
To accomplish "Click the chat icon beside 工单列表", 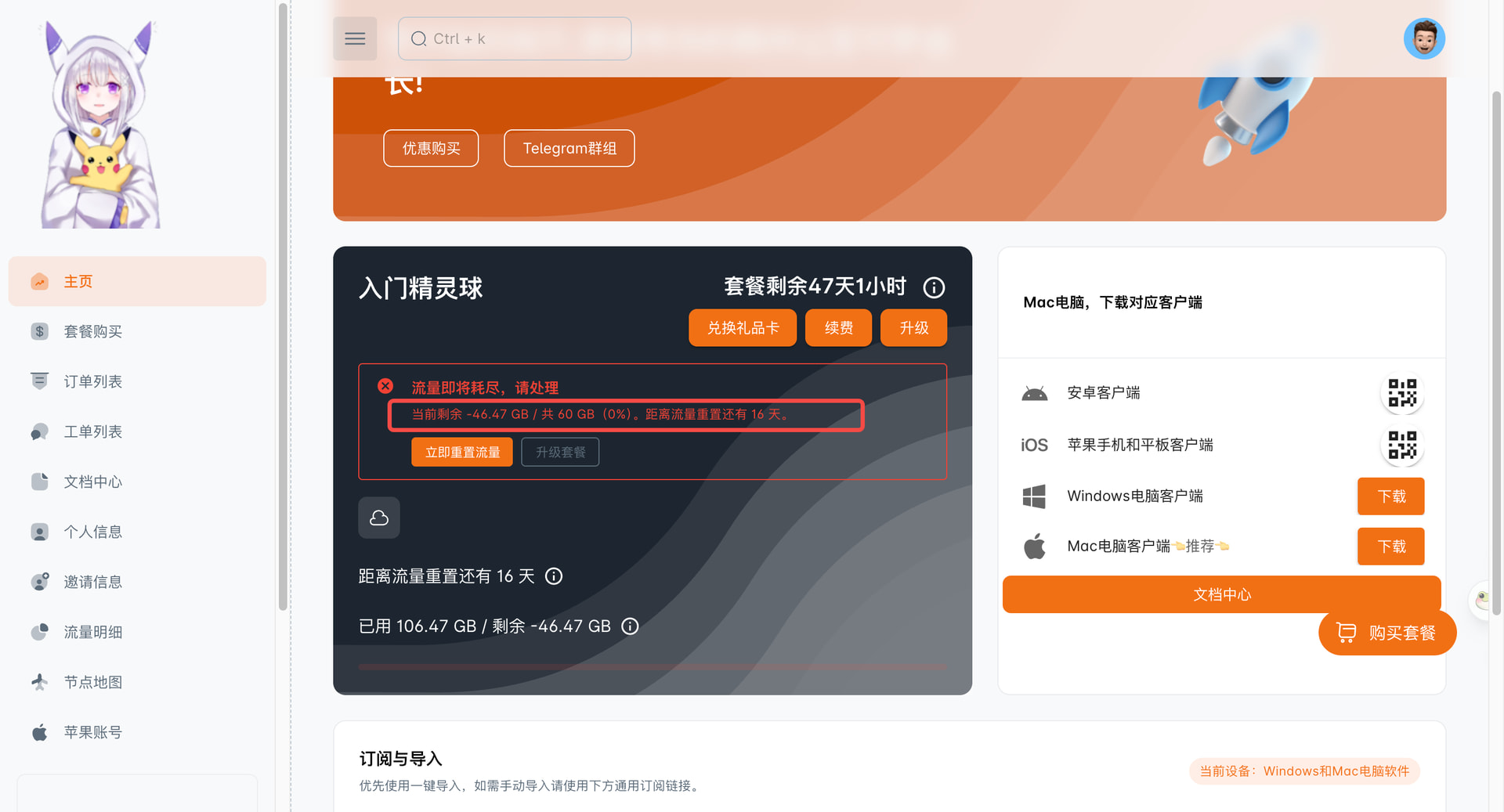I will pos(40,431).
